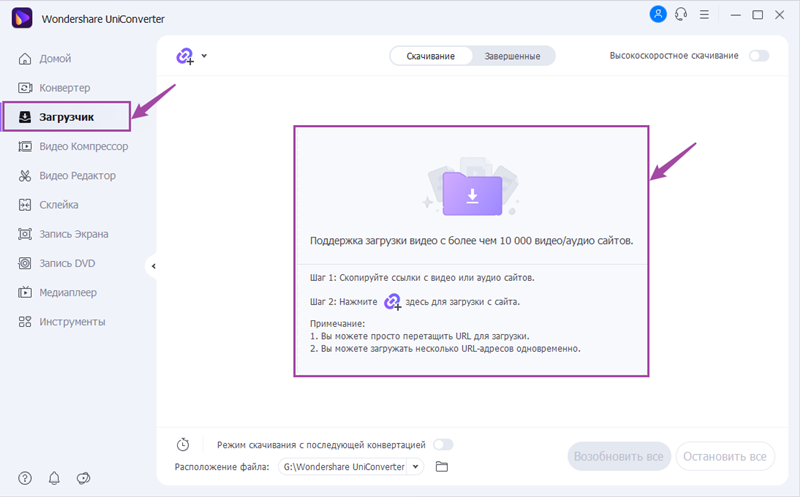Maximize the UniConverter window

[758, 15]
